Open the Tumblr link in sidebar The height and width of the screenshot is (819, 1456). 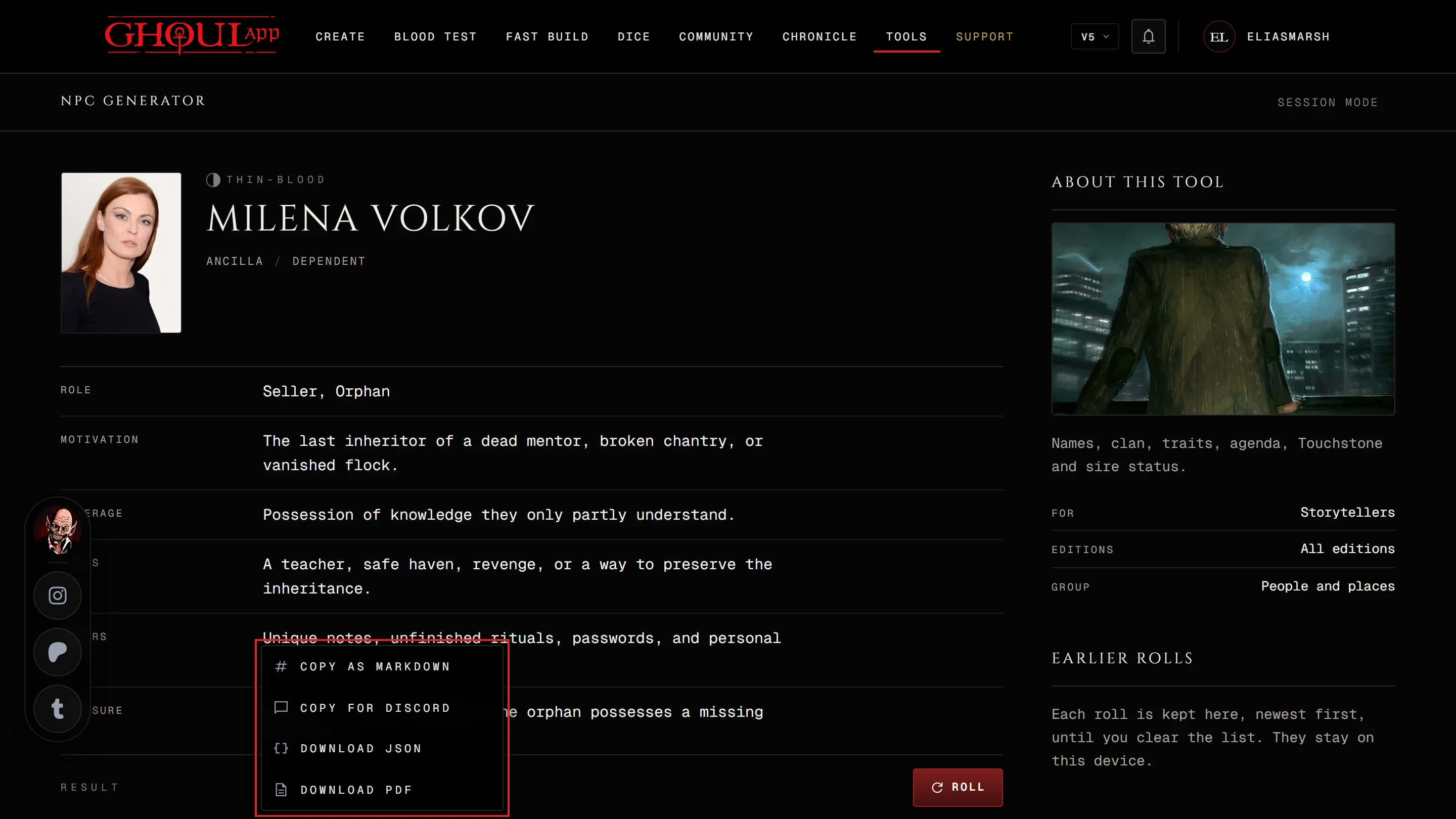(x=58, y=708)
